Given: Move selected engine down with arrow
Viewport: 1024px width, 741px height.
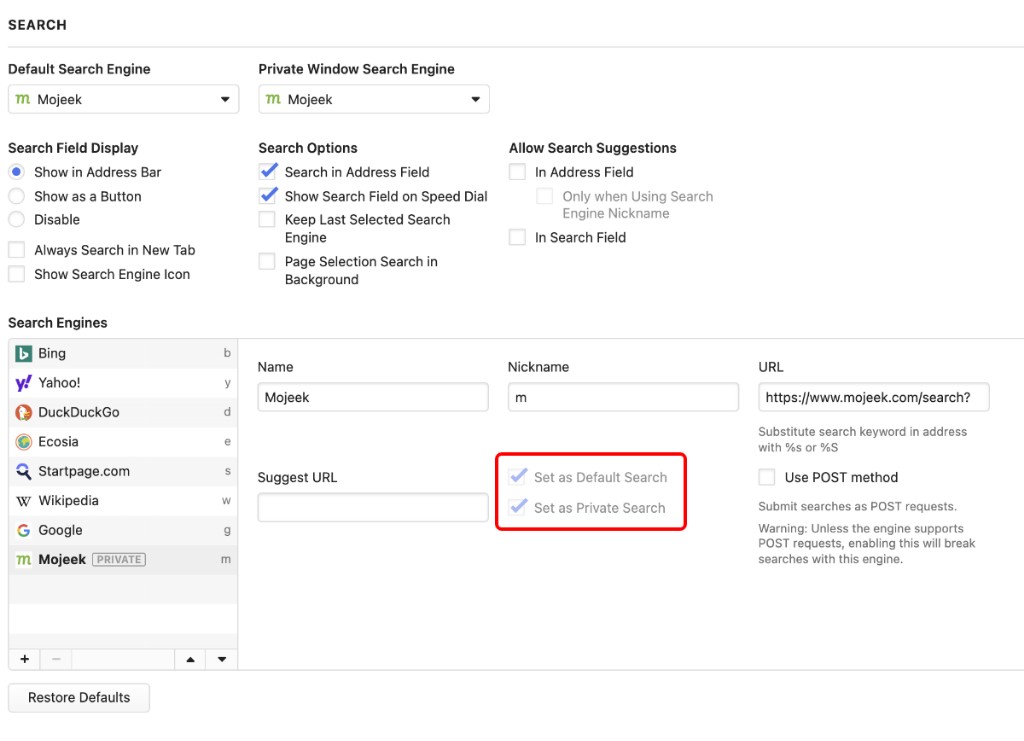Looking at the screenshot, I should tap(222, 659).
